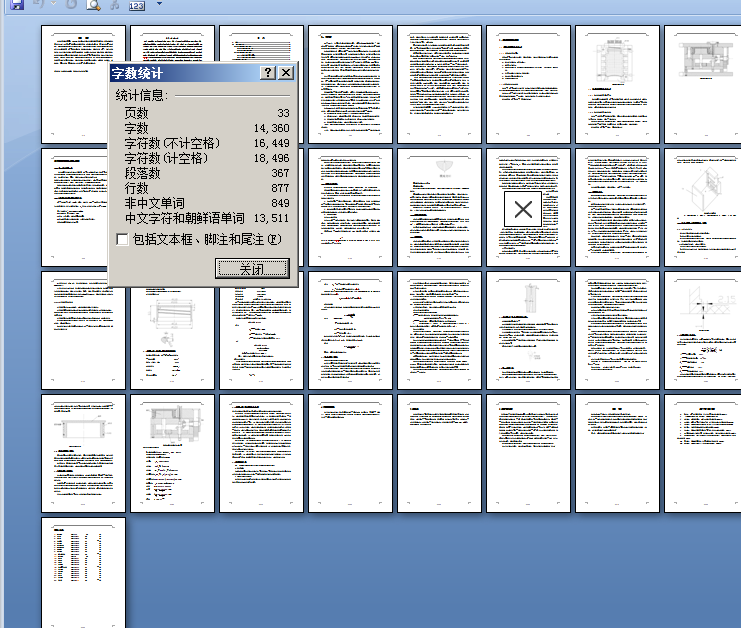Image resolution: width=741 pixels, height=628 pixels.
Task: Select page 16 thumbnail with 3D wireframe sketch
Action: pos(703,207)
